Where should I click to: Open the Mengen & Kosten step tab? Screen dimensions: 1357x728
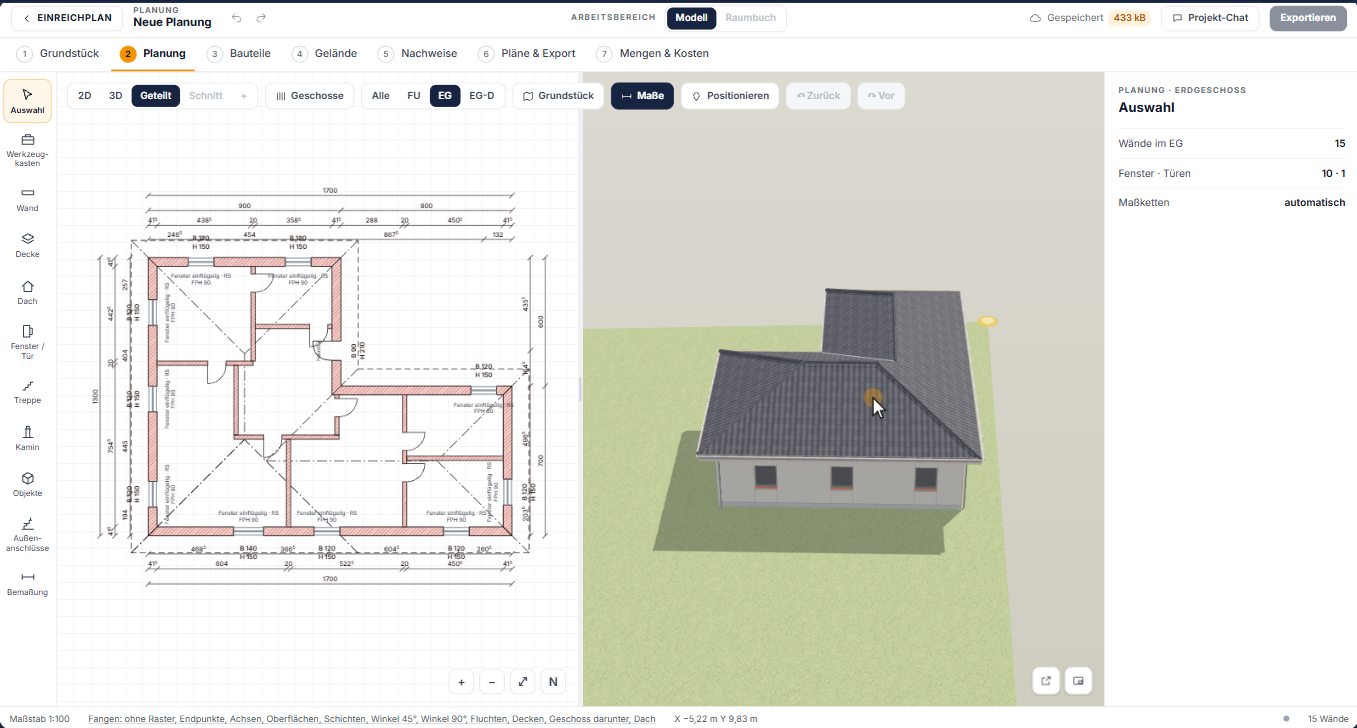653,53
